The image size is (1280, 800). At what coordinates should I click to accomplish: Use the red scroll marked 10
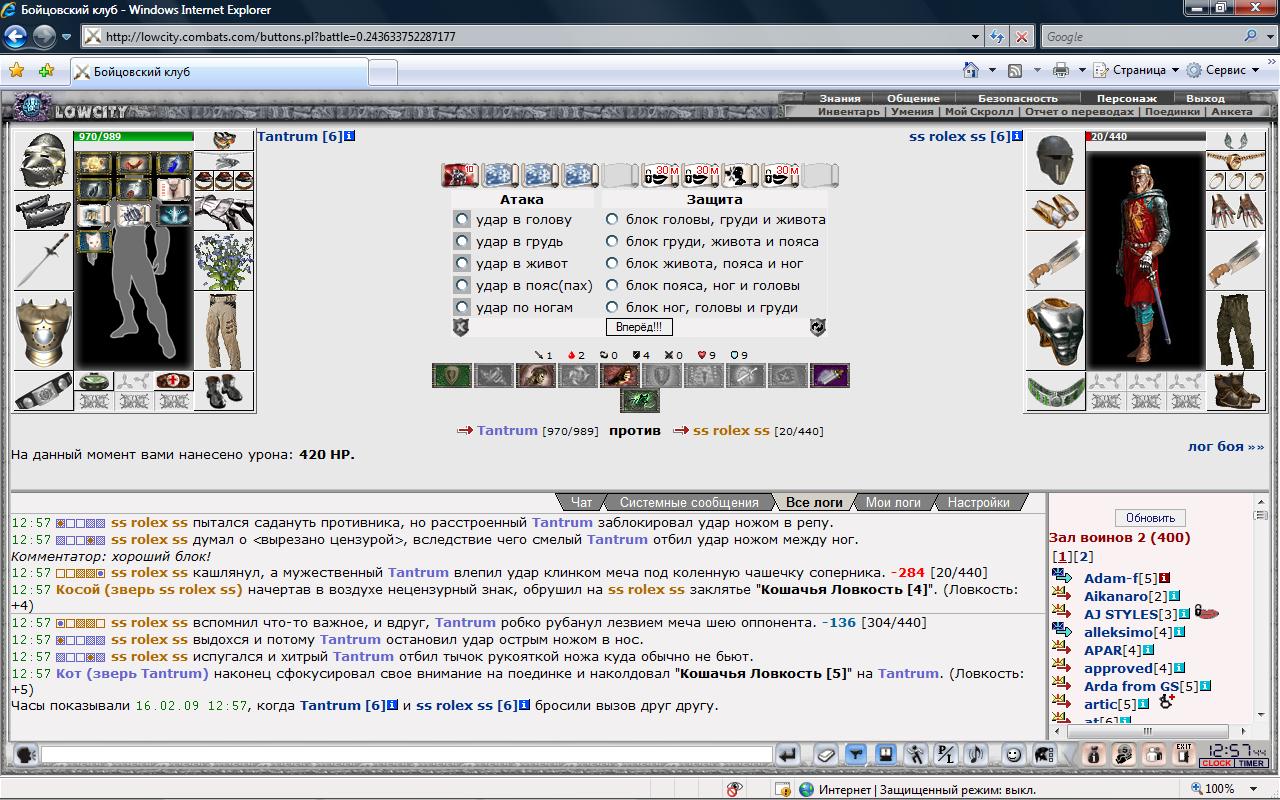(460, 175)
